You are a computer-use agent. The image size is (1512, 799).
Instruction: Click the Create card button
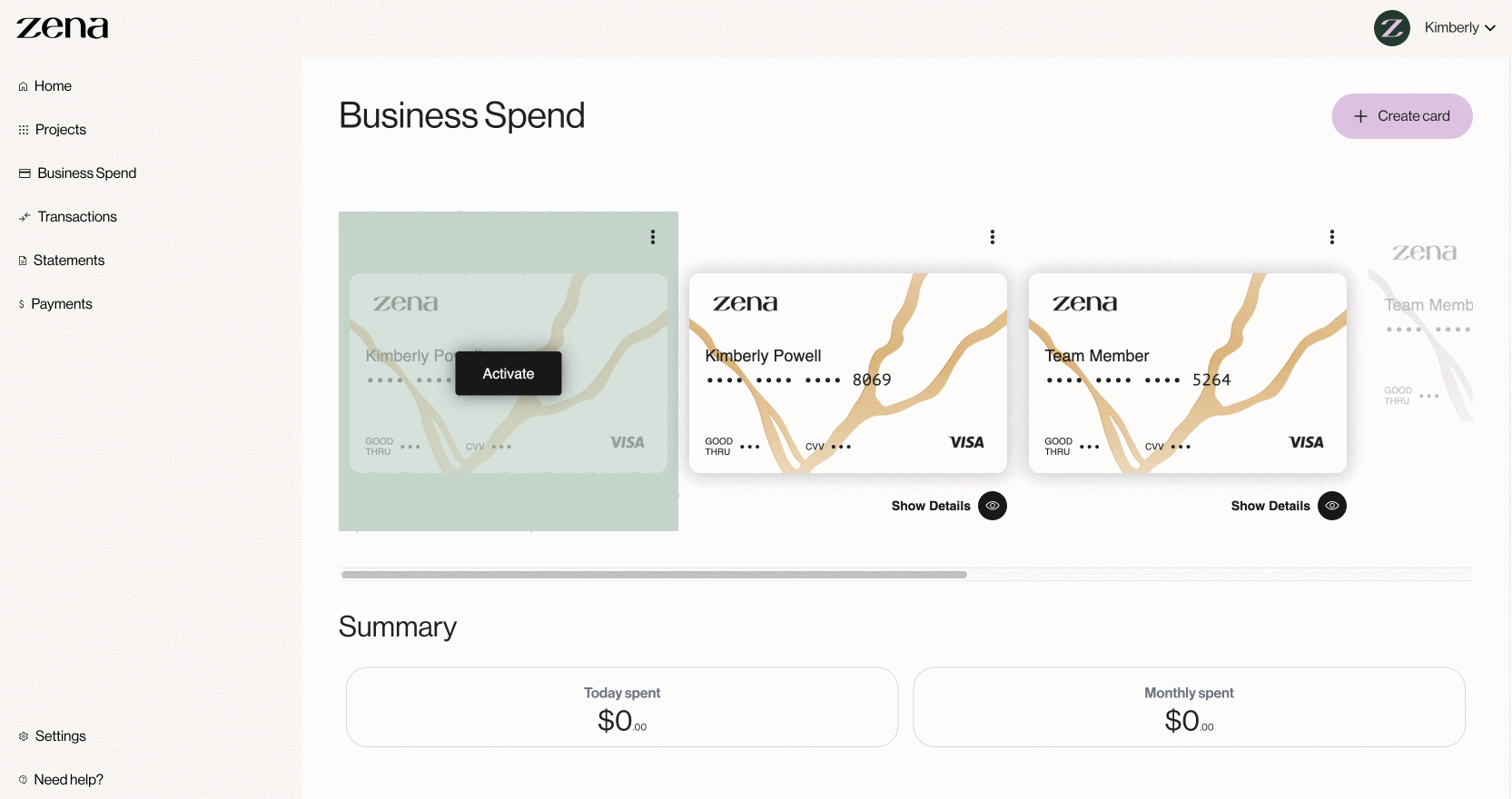(1402, 116)
